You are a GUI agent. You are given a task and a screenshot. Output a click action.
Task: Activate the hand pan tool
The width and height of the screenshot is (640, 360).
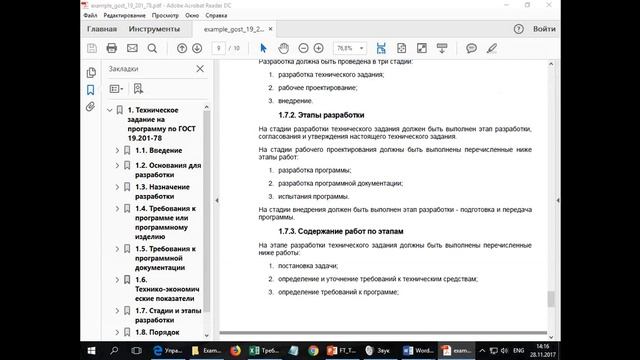point(283,48)
